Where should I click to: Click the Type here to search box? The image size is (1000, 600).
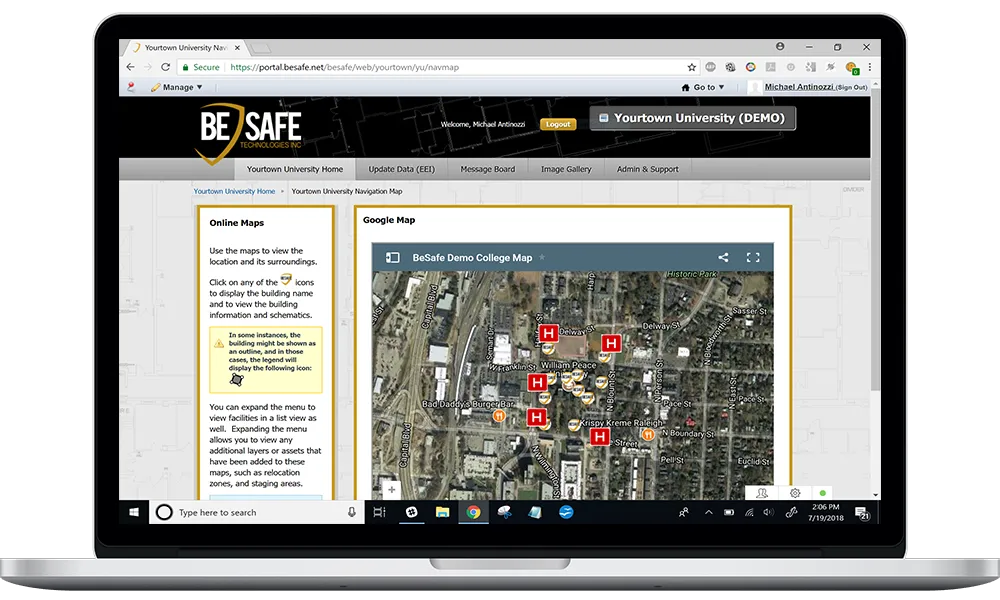(257, 512)
